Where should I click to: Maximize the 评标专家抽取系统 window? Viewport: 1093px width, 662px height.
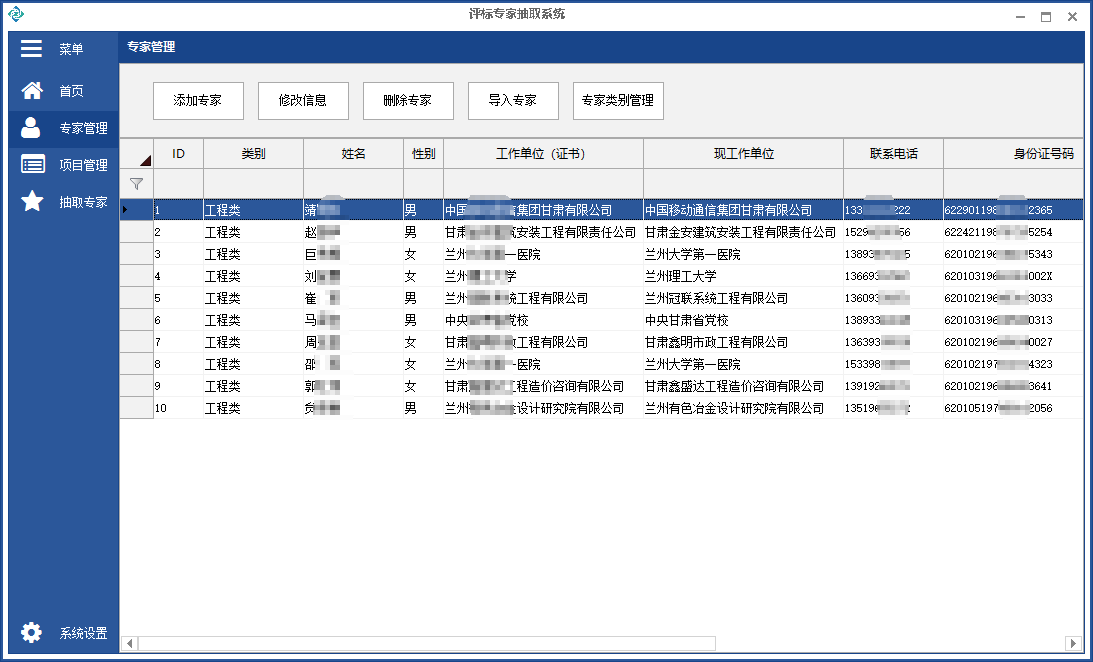coord(1046,17)
